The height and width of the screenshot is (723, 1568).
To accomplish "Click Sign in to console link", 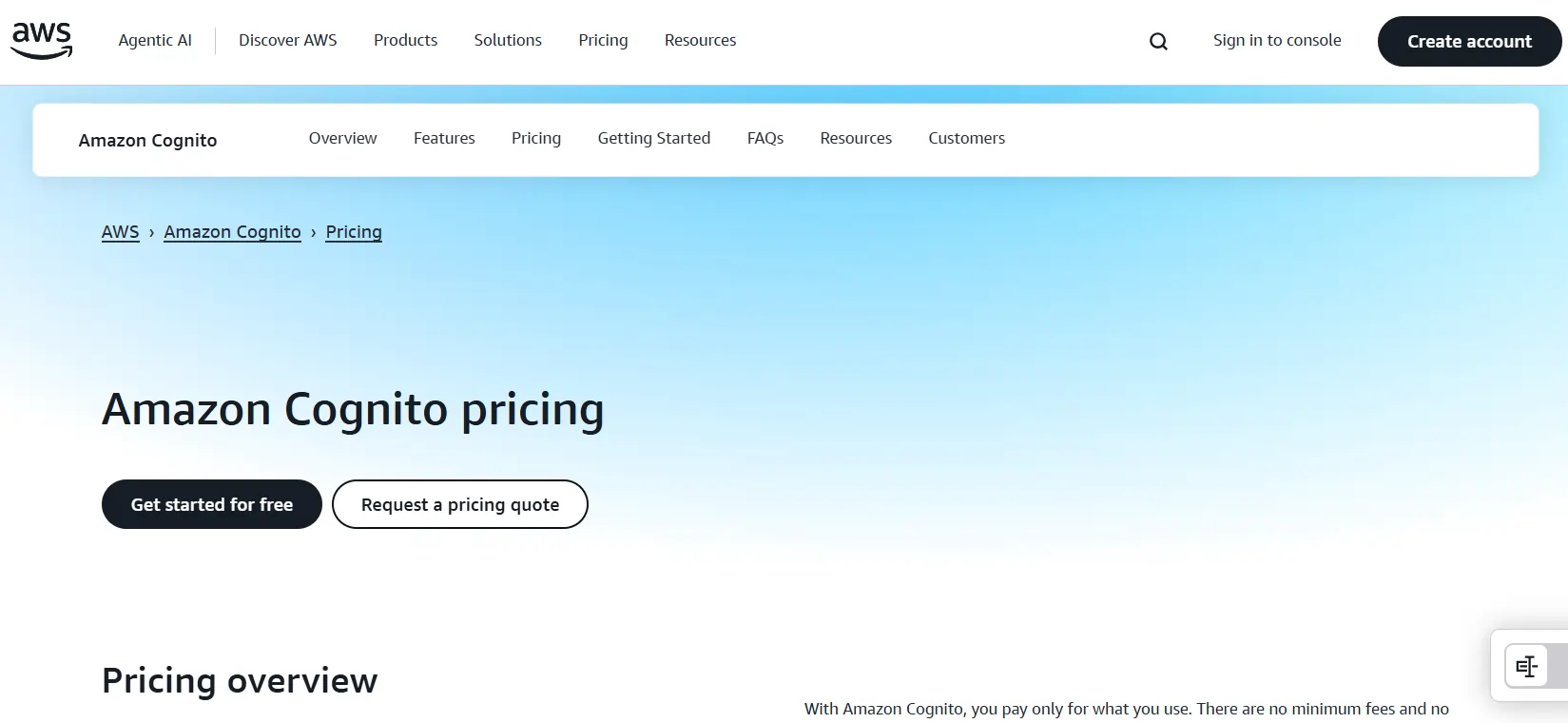I will click(1277, 40).
